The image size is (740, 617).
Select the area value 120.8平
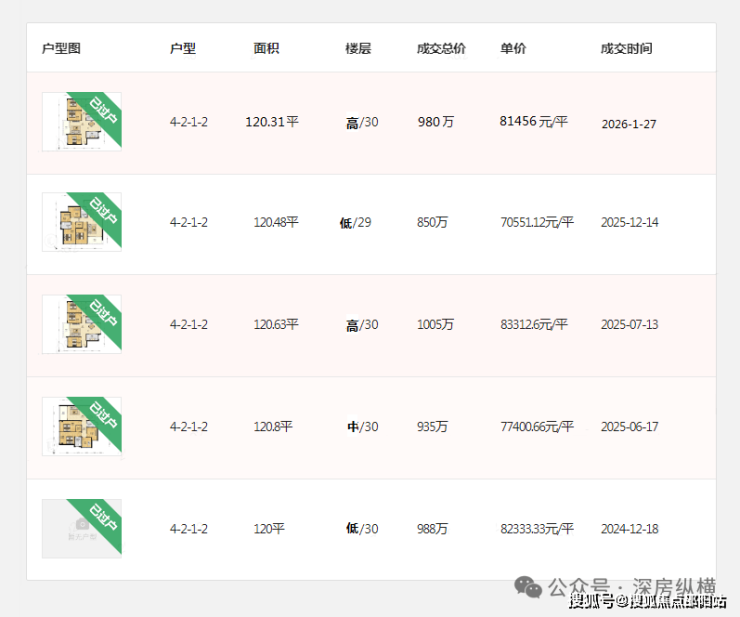273,427
